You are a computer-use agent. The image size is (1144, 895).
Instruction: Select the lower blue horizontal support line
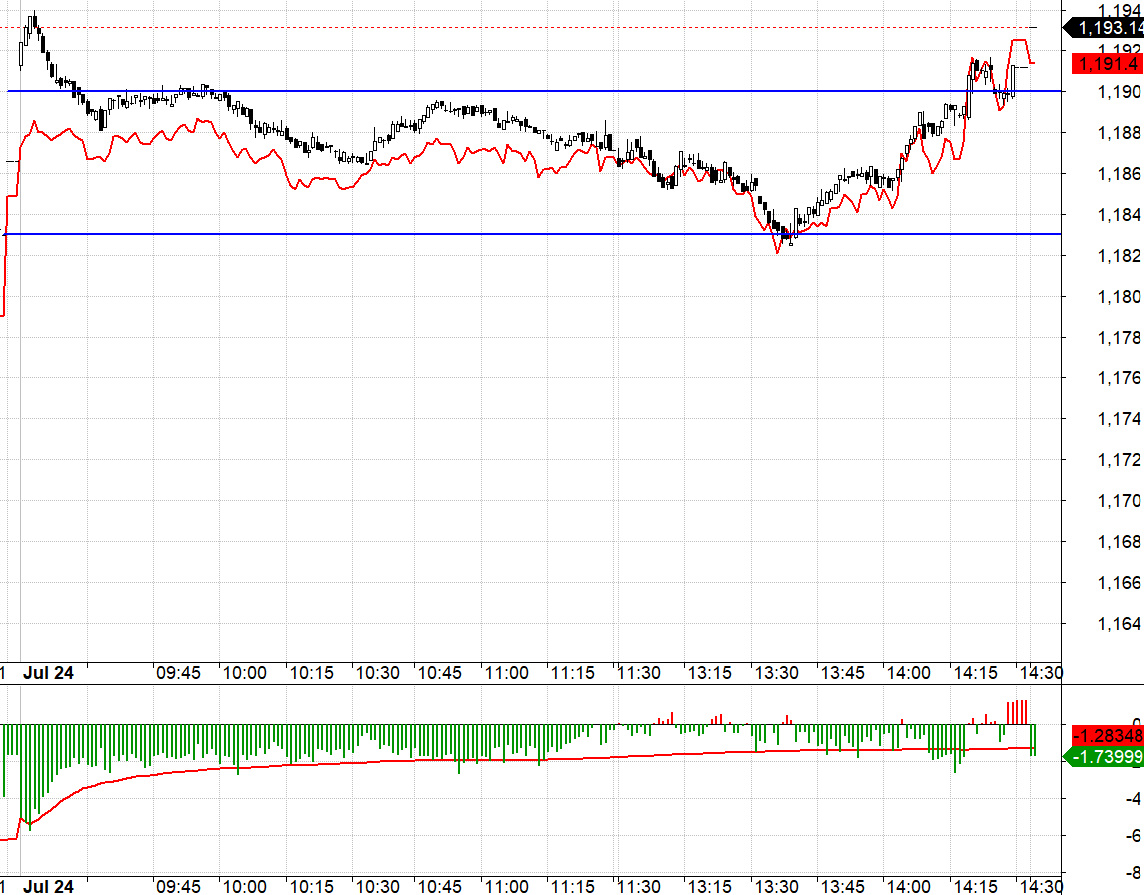(x=533, y=234)
